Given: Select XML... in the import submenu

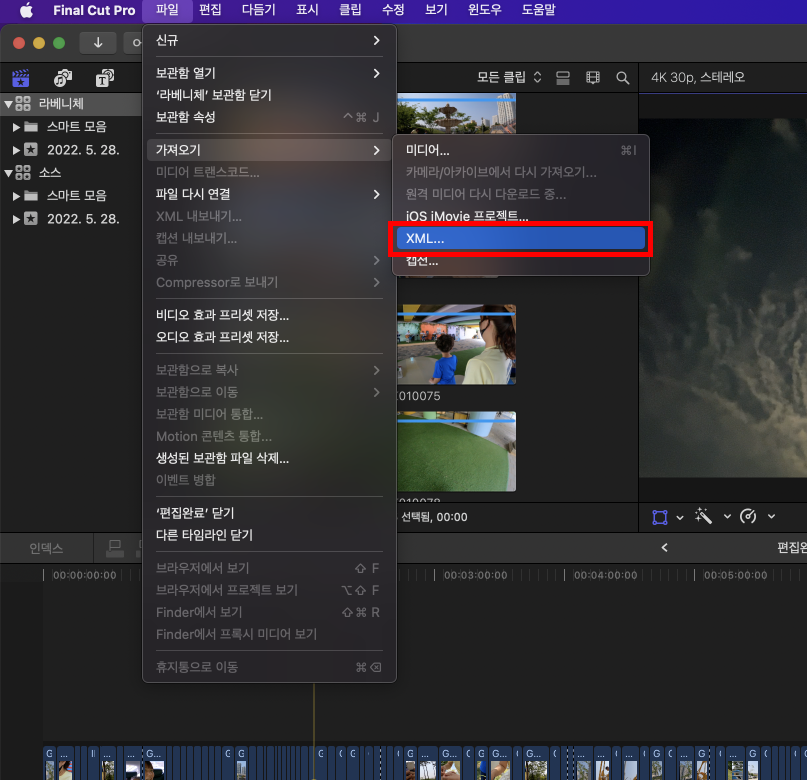Looking at the screenshot, I should coord(520,239).
